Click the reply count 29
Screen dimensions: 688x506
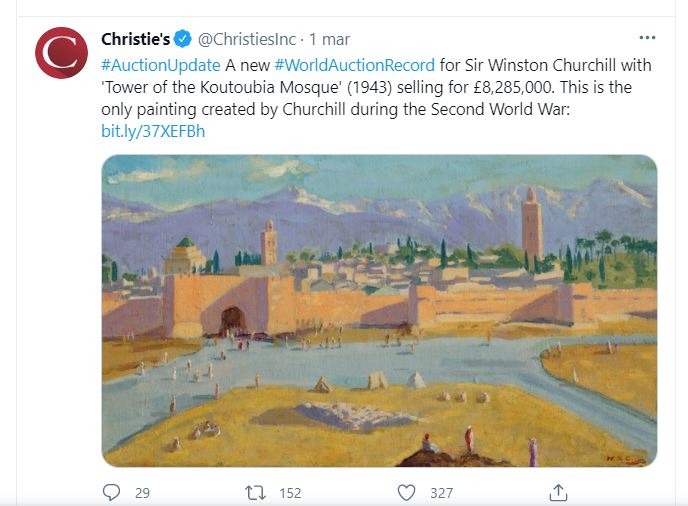pyautogui.click(x=142, y=492)
